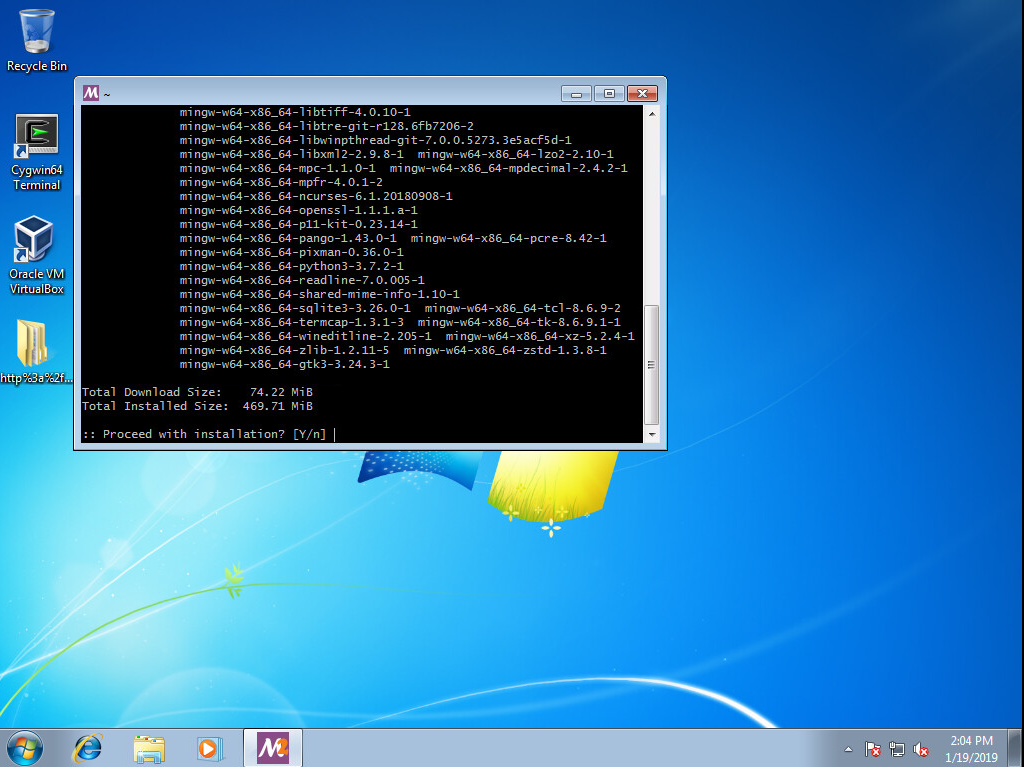This screenshot has height=767, width=1024.
Task: Click the terminal vertical scrollbar thumb
Action: pos(652,365)
